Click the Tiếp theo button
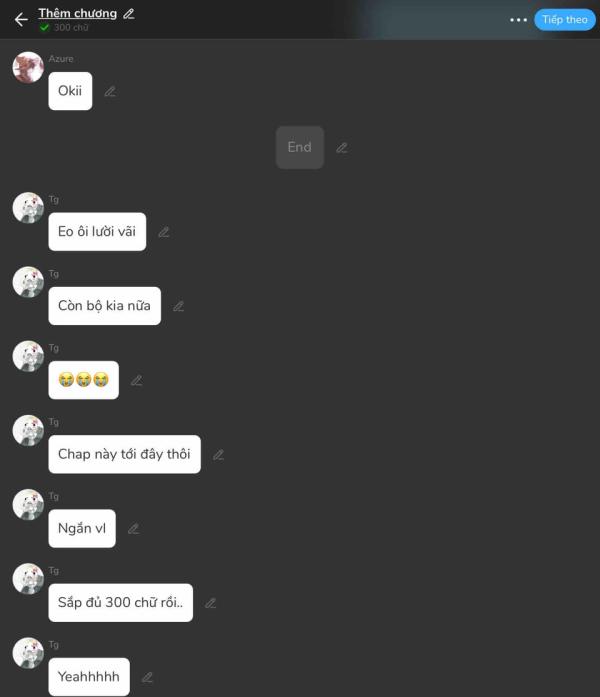The image size is (600, 697). click(x=564, y=20)
